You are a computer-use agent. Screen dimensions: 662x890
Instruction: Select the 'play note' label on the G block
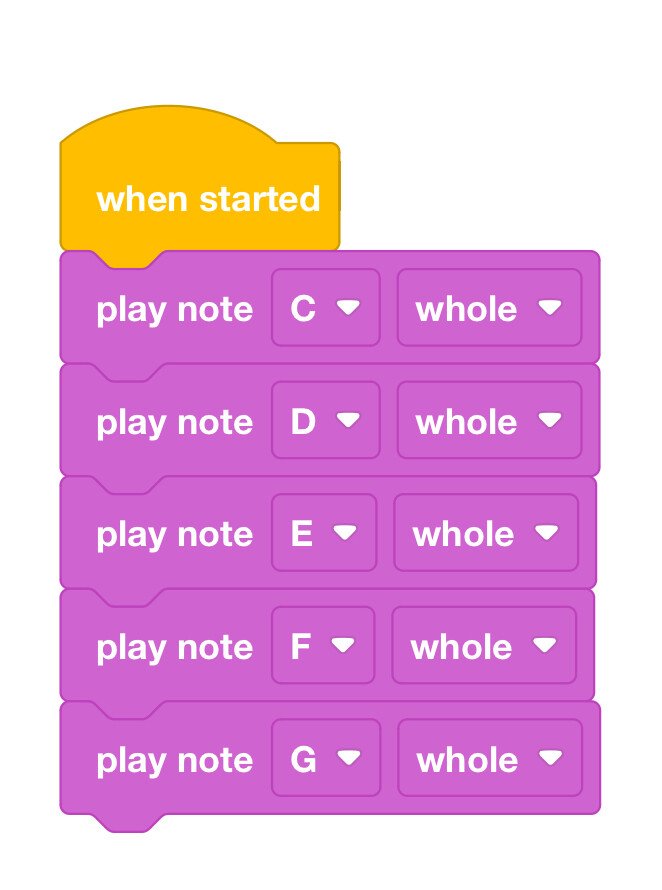click(174, 761)
